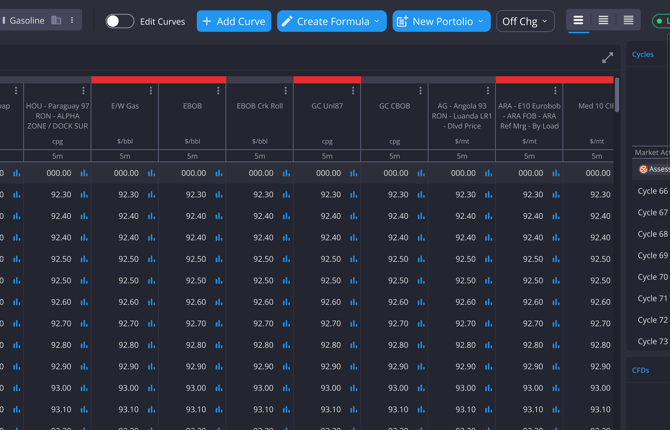The width and height of the screenshot is (670, 430).
Task: Open the Gasoline tab options menu
Action: pyautogui.click(x=72, y=20)
